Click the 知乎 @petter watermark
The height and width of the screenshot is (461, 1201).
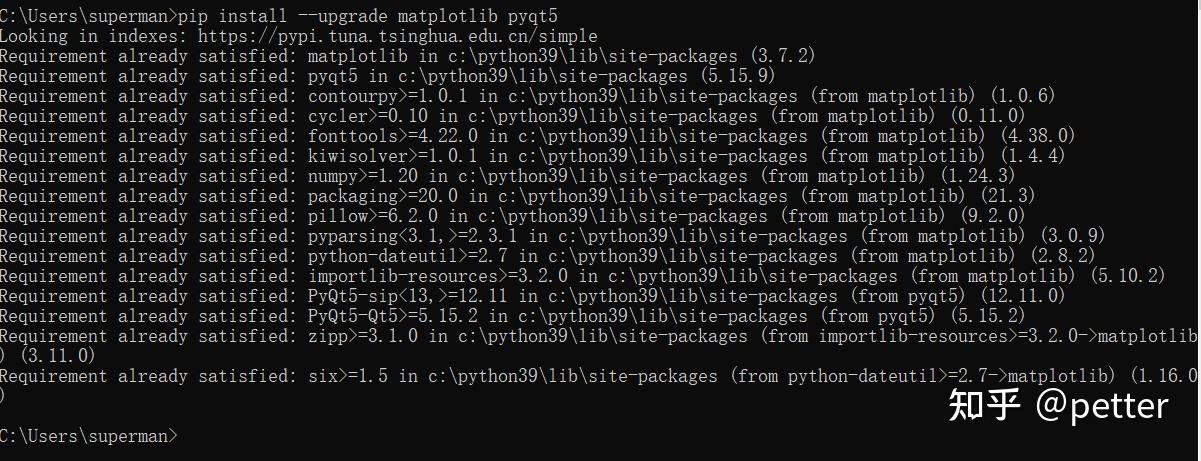(1058, 405)
